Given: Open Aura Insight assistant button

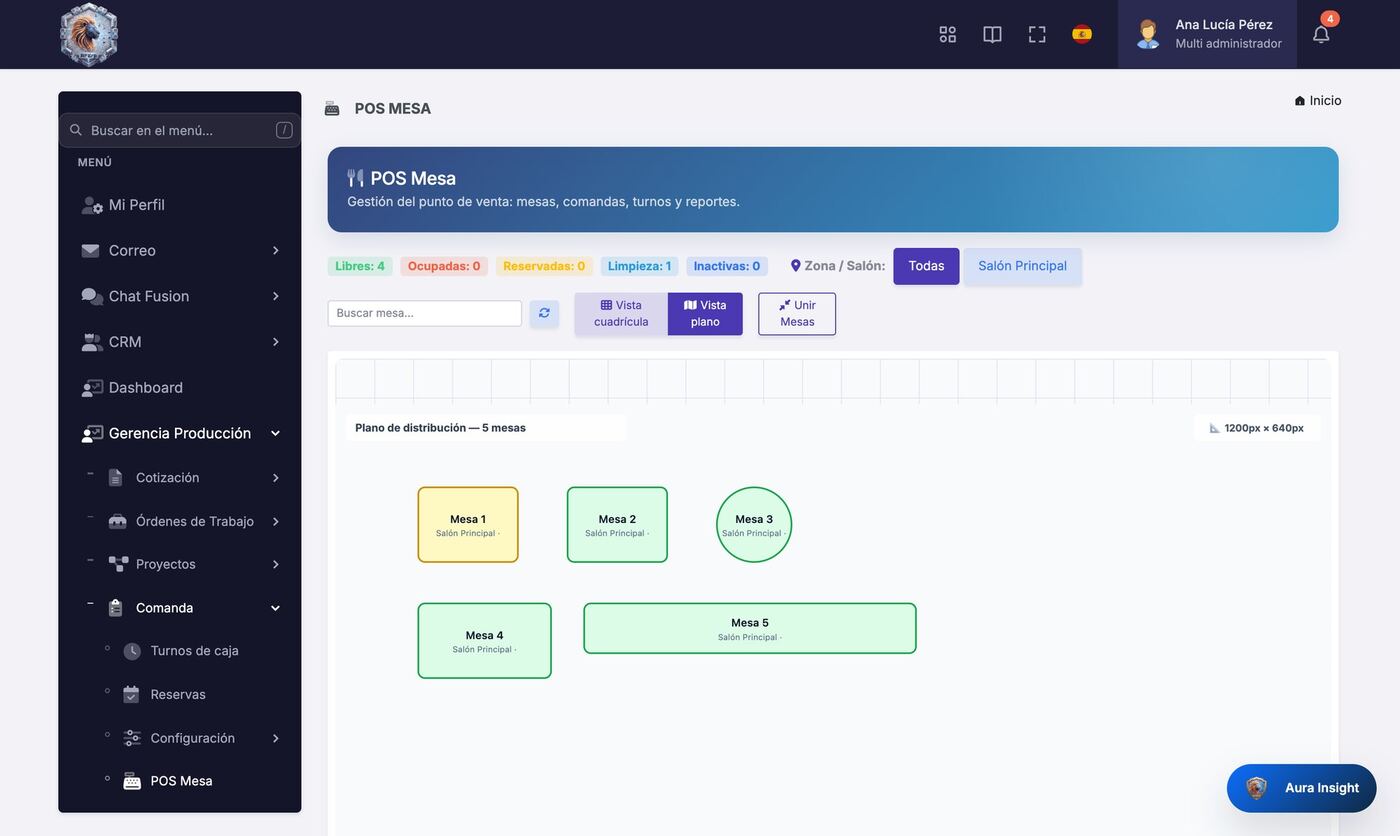Looking at the screenshot, I should click(x=1302, y=788).
